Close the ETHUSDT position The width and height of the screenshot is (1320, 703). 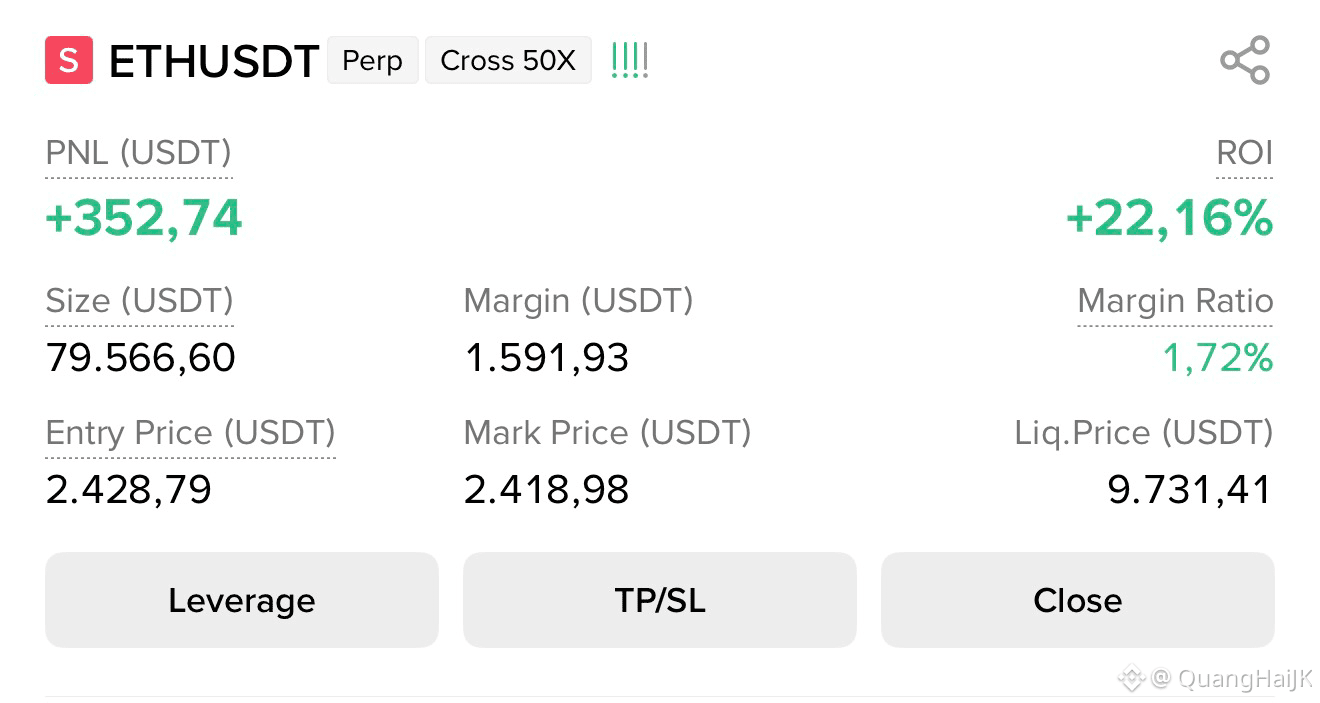coord(1078,600)
